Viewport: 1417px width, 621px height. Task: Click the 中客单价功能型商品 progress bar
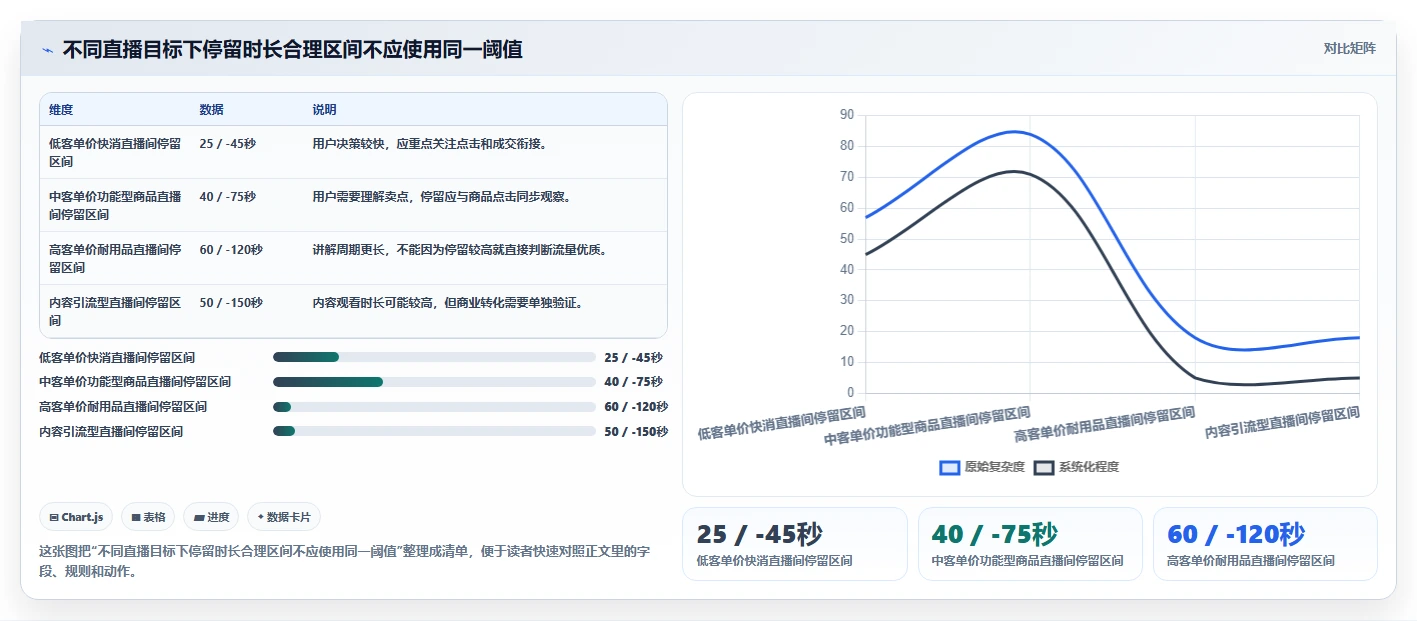434,382
